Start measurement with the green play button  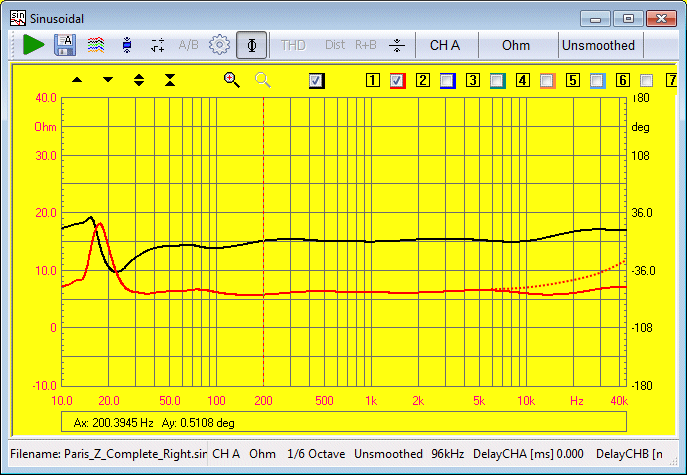coord(33,45)
